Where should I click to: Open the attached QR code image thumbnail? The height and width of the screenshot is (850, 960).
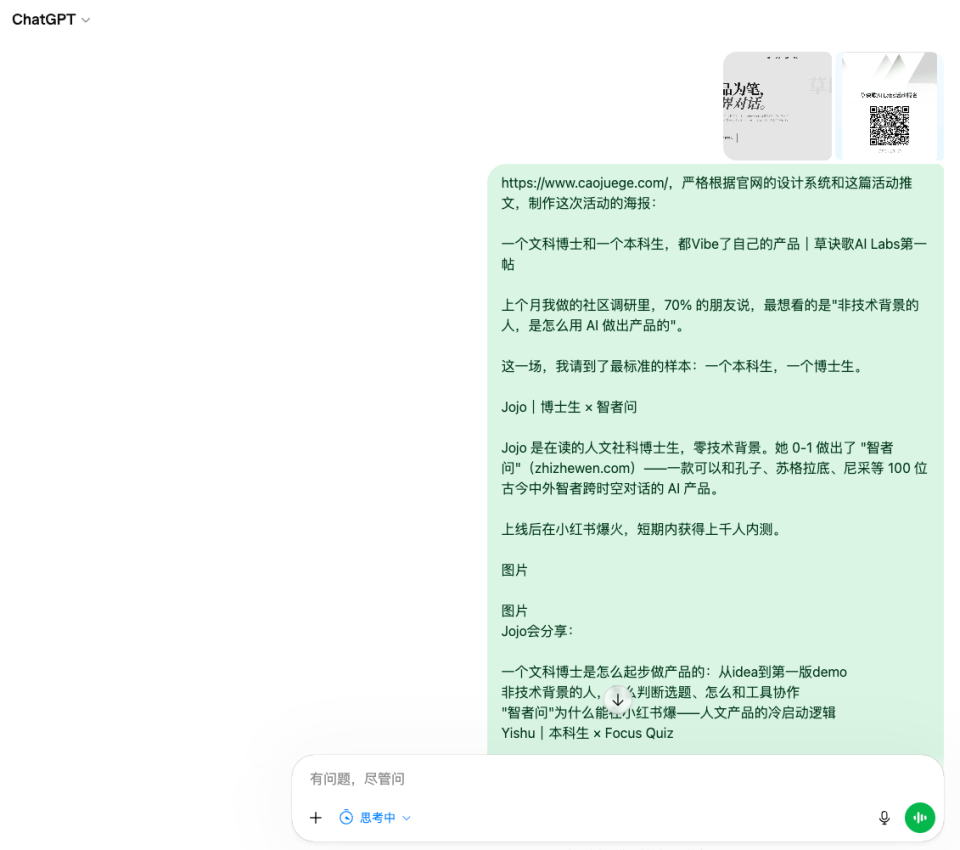coord(889,106)
